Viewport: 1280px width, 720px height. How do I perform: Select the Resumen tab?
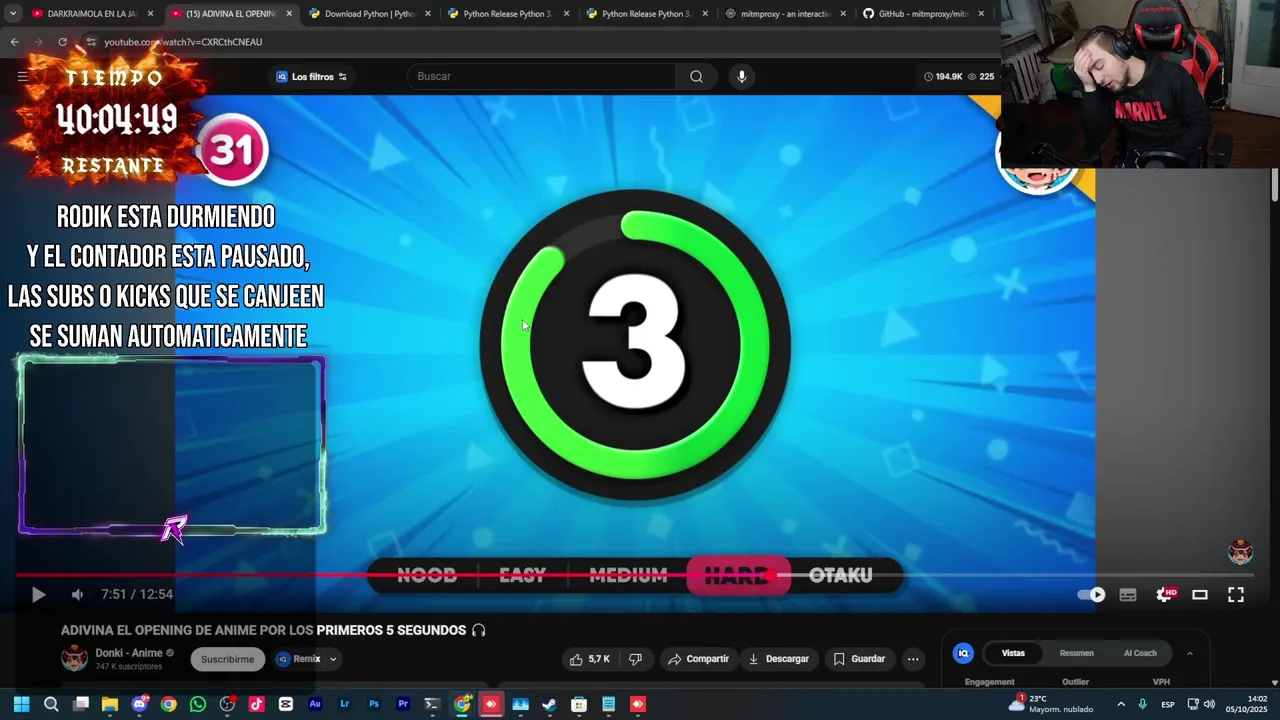tap(1076, 653)
